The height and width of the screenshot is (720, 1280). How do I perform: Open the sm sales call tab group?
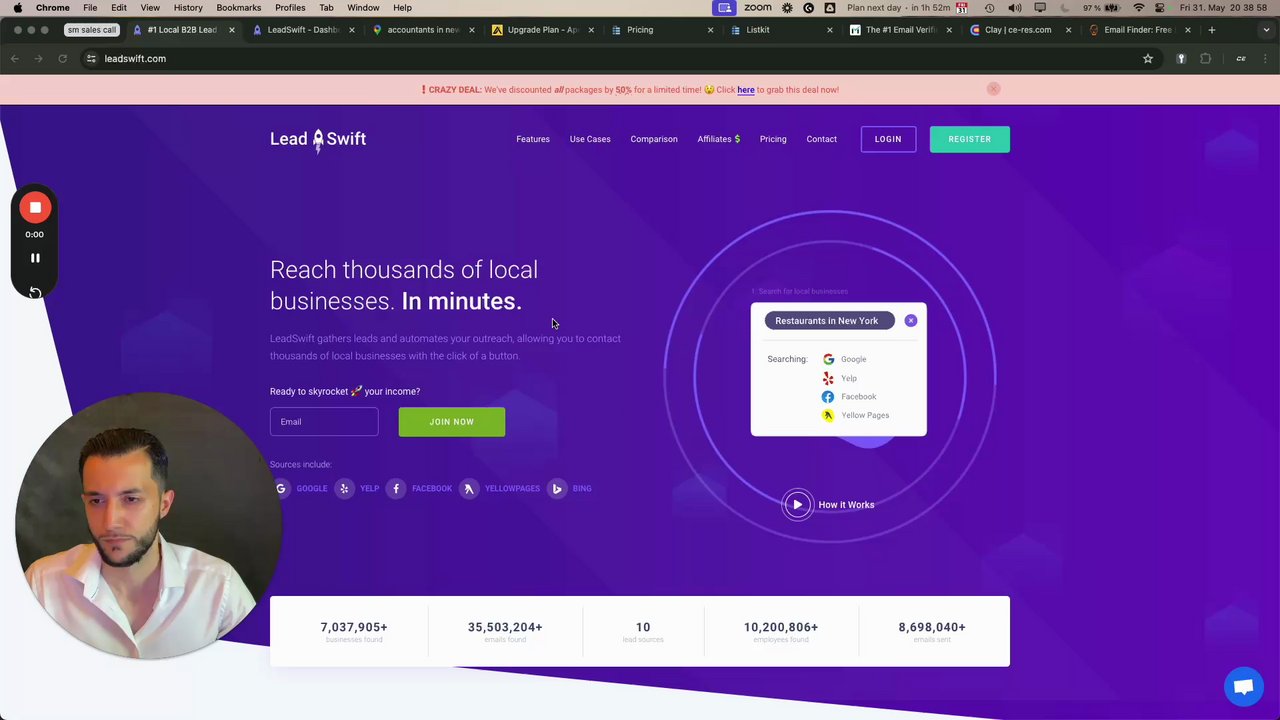click(92, 30)
